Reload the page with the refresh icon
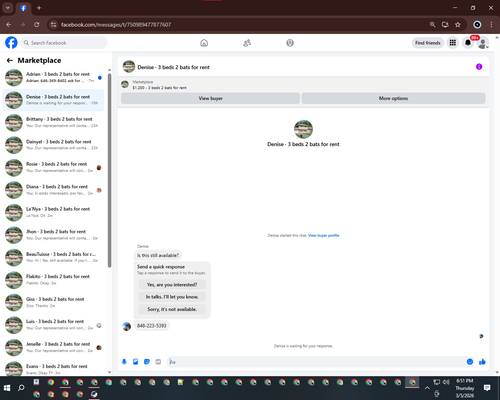Screen dimensions: 500x400 (x=37, y=24)
